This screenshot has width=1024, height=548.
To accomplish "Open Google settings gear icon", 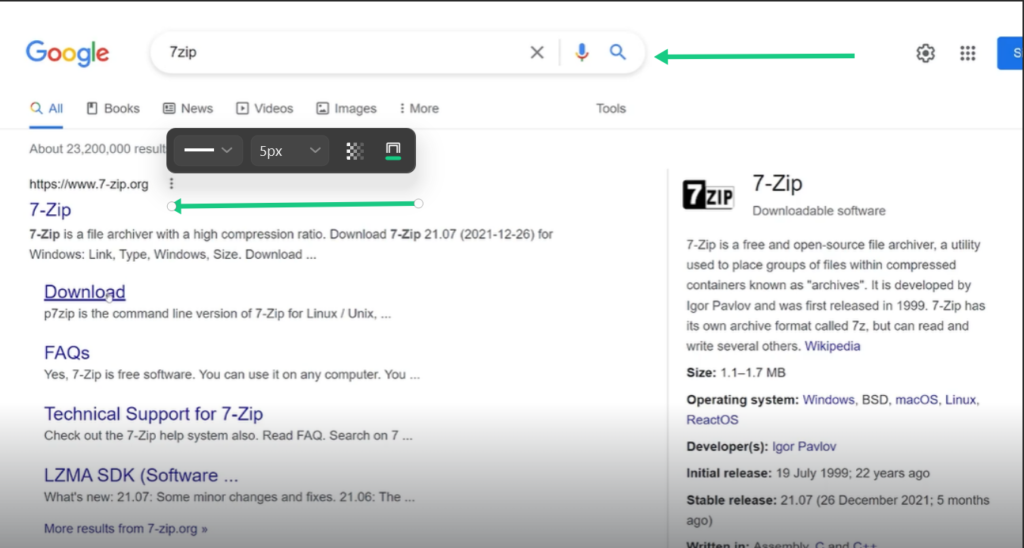I will (925, 53).
